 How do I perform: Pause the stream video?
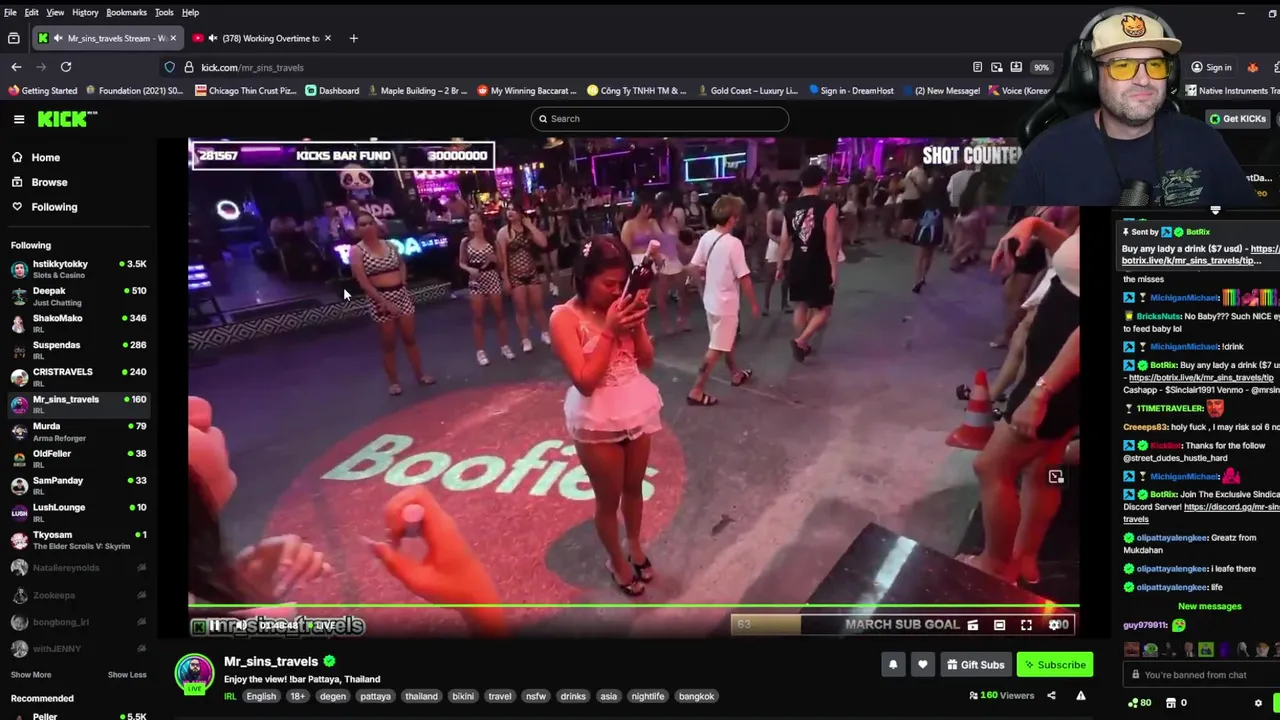tap(215, 625)
